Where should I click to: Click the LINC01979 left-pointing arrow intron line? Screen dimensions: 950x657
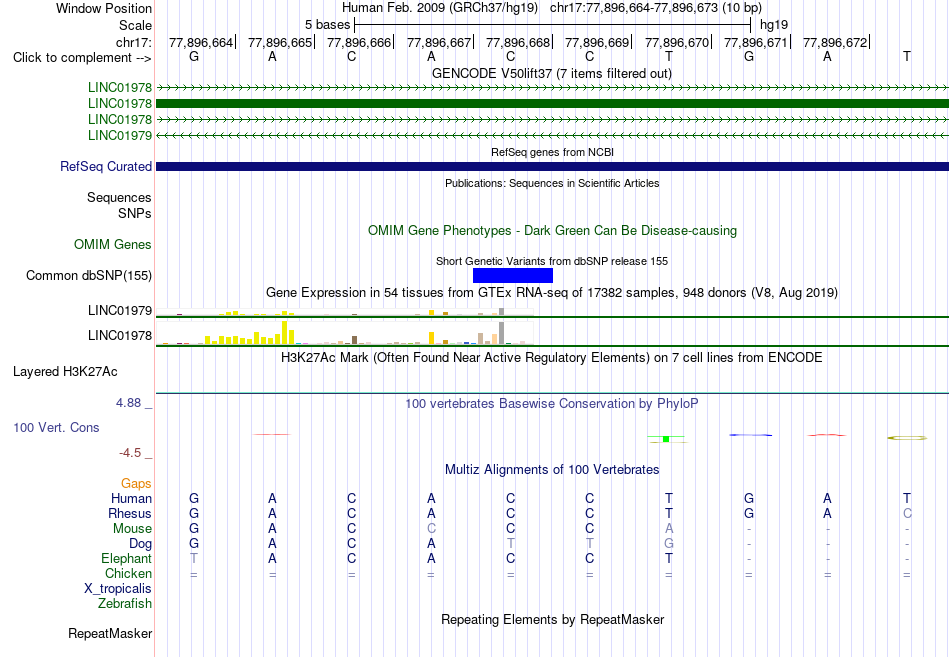553,135
